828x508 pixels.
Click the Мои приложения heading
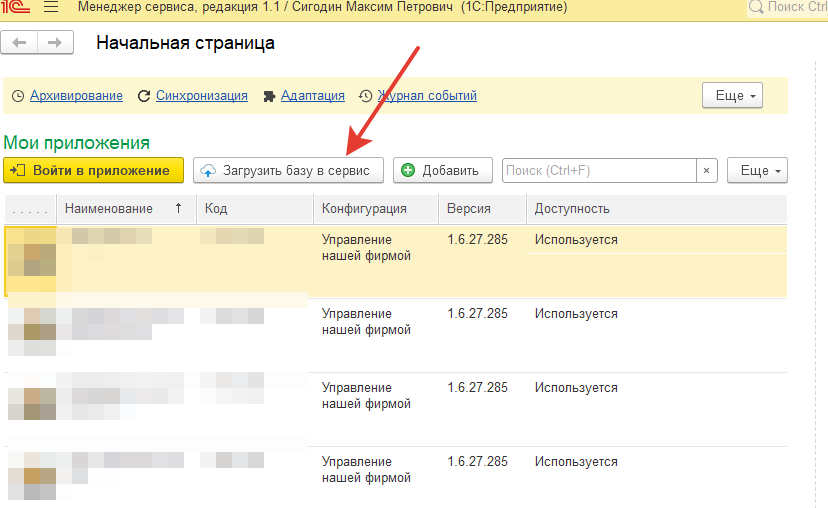(77, 143)
